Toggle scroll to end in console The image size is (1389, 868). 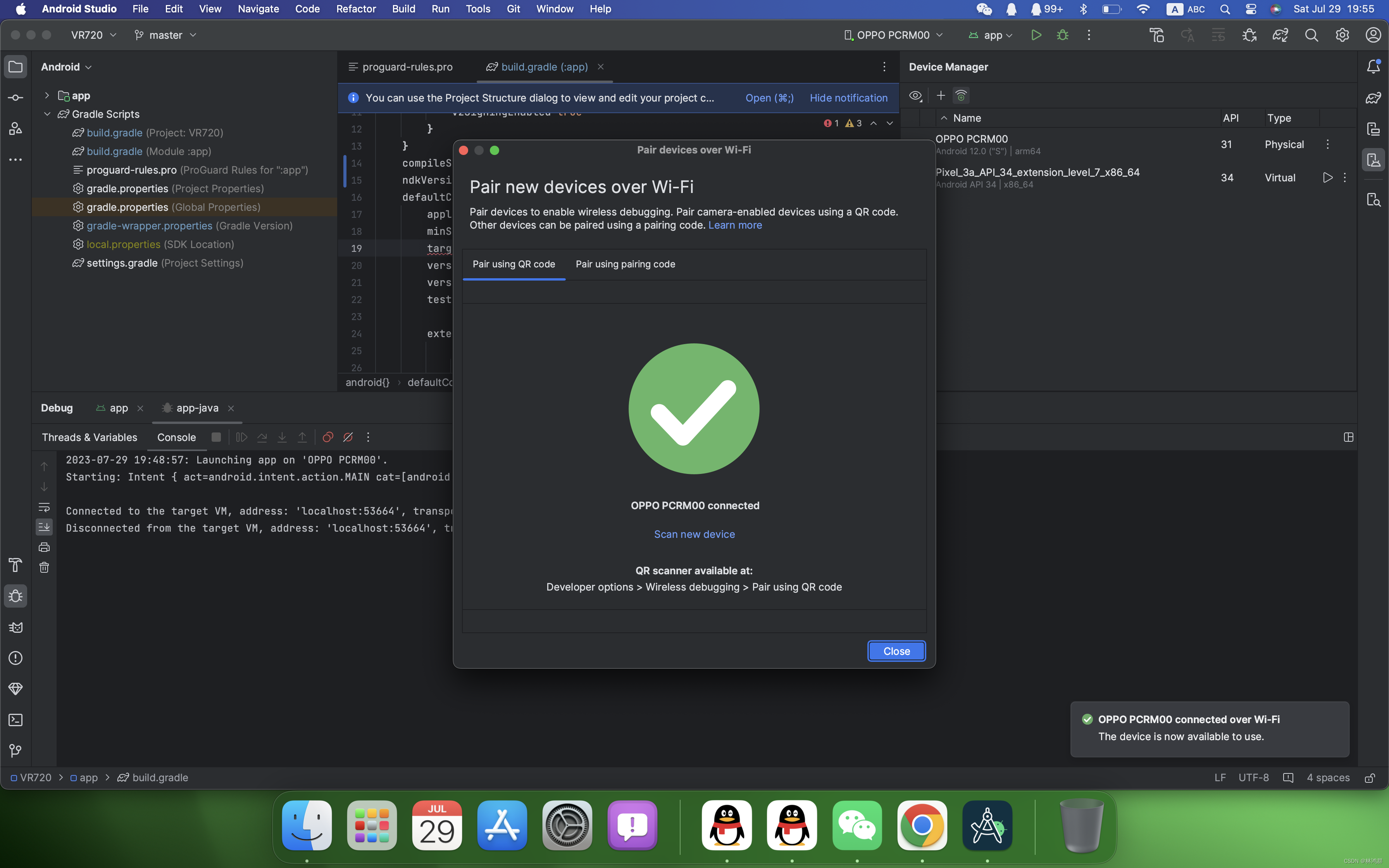pos(44,527)
